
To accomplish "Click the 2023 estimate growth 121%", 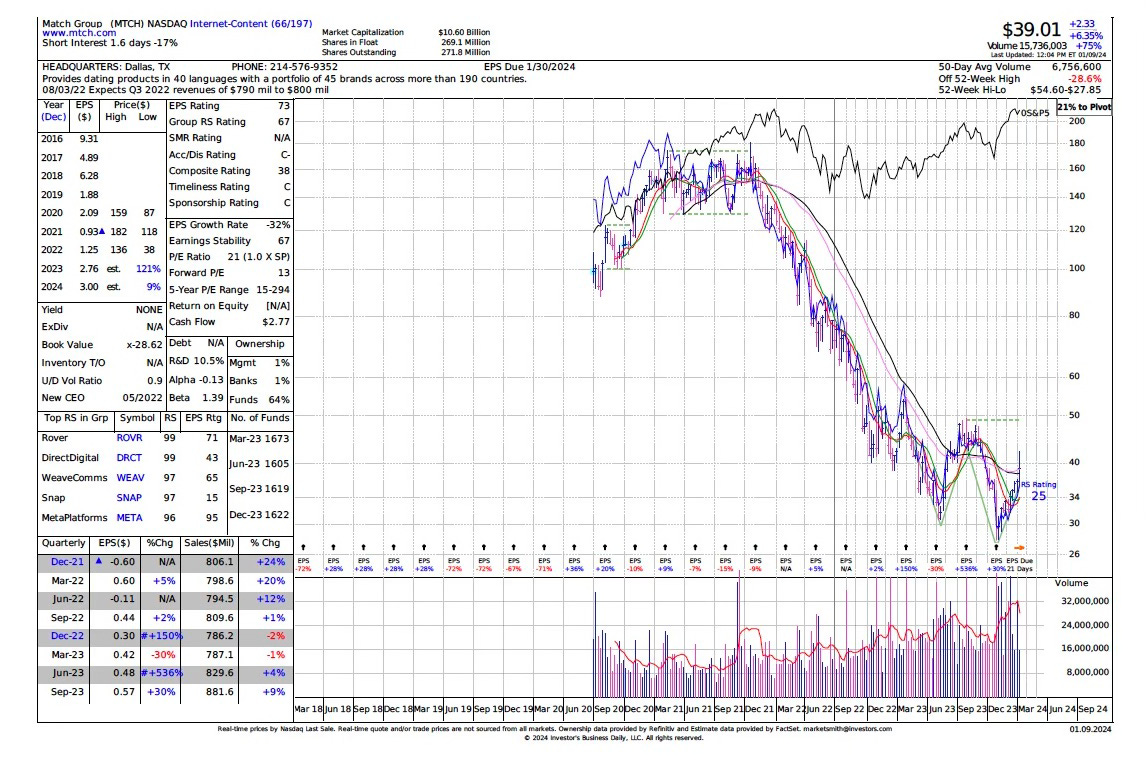I will 148,268.
